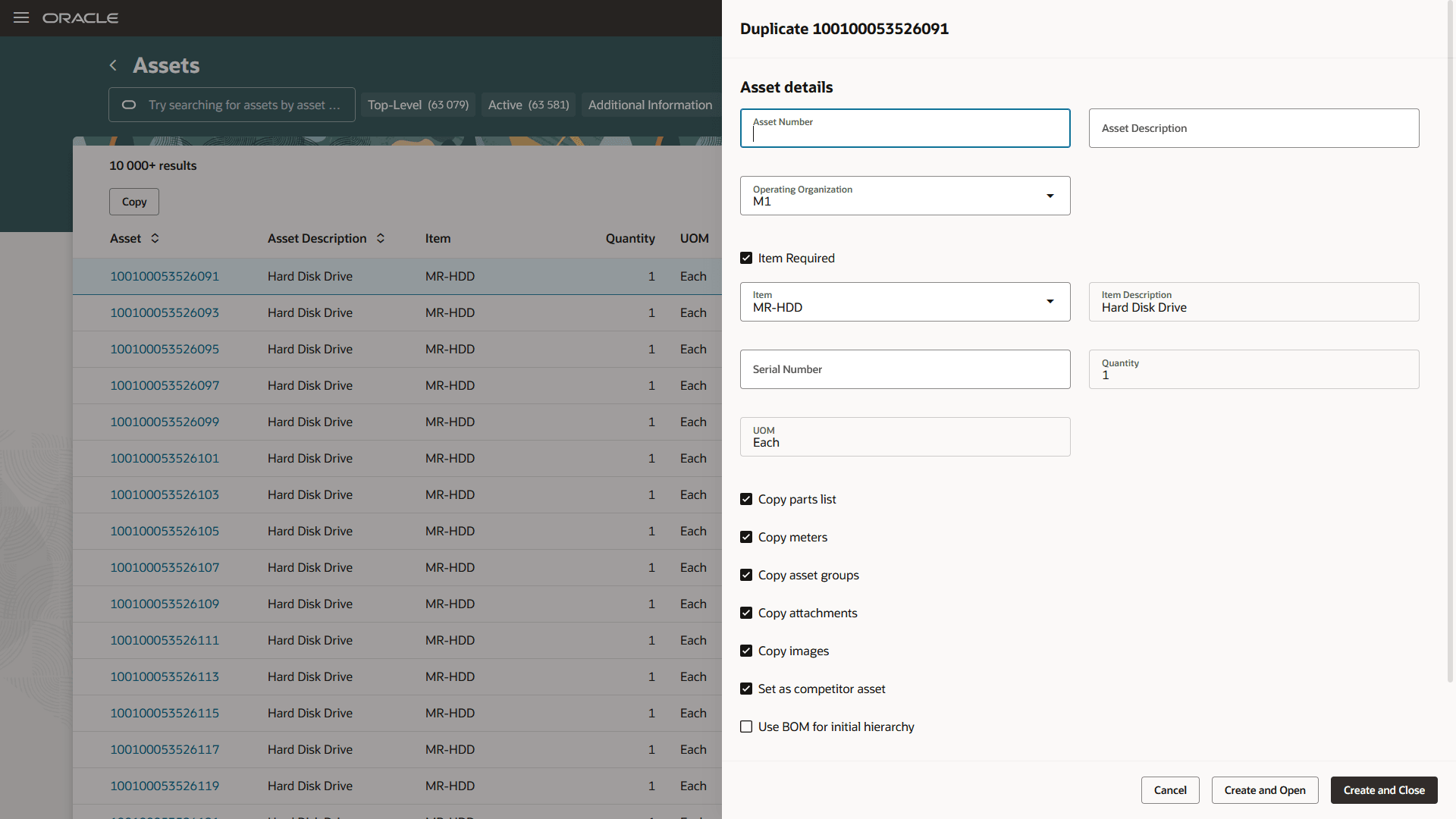Screen dimensions: 1456x819
Task: Open asset link 100100053526091
Action: pos(165,276)
